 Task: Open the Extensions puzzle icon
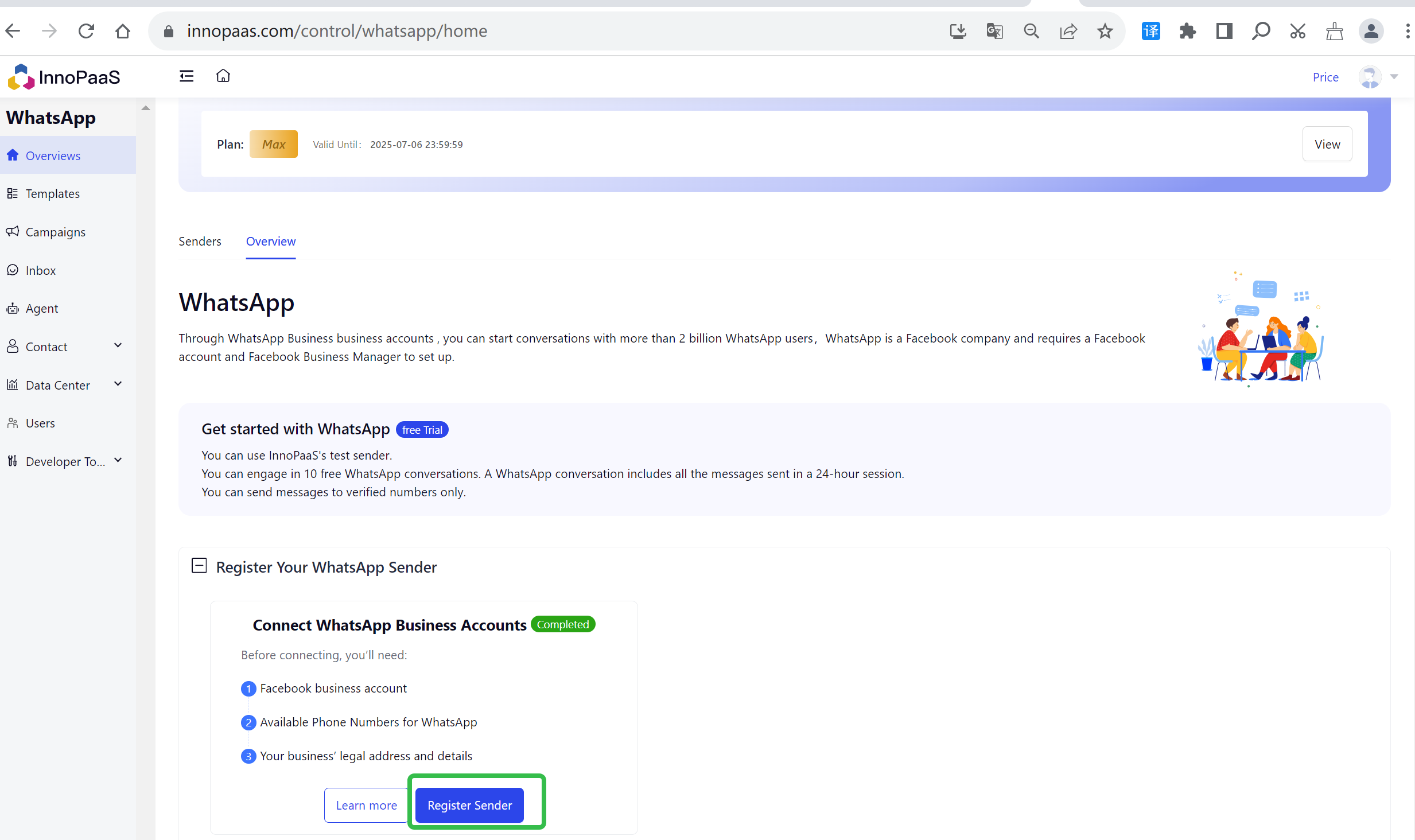coord(1187,31)
